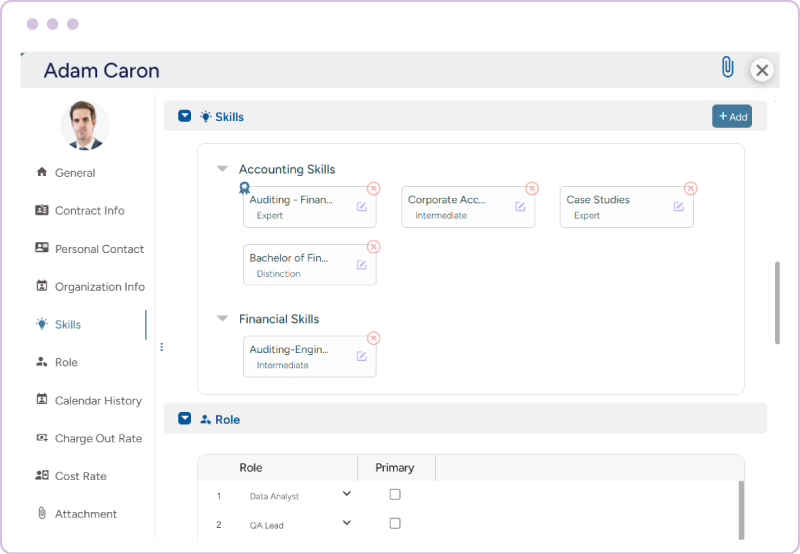Click Intermediate under Corporate Acc...
The height and width of the screenshot is (554, 800).
(441, 215)
